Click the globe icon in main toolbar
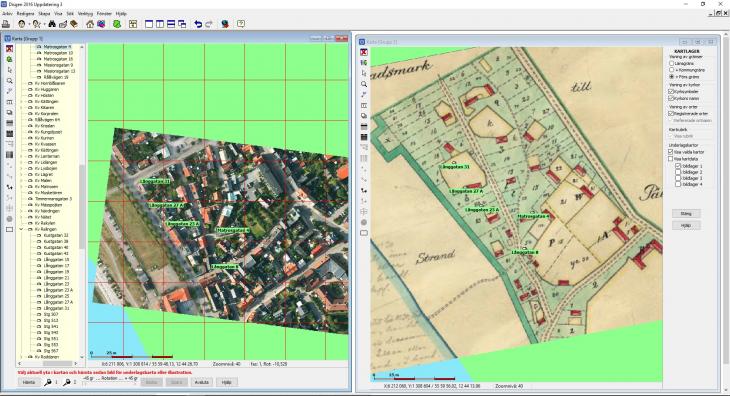This screenshot has height=396, width=730. [225, 24]
